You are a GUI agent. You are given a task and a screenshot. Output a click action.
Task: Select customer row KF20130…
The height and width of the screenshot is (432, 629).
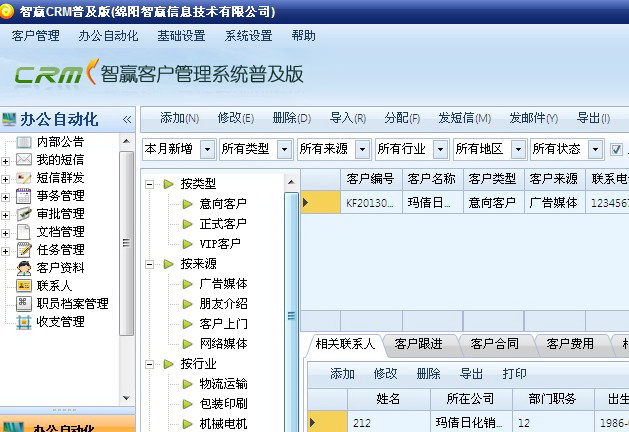coord(465,203)
